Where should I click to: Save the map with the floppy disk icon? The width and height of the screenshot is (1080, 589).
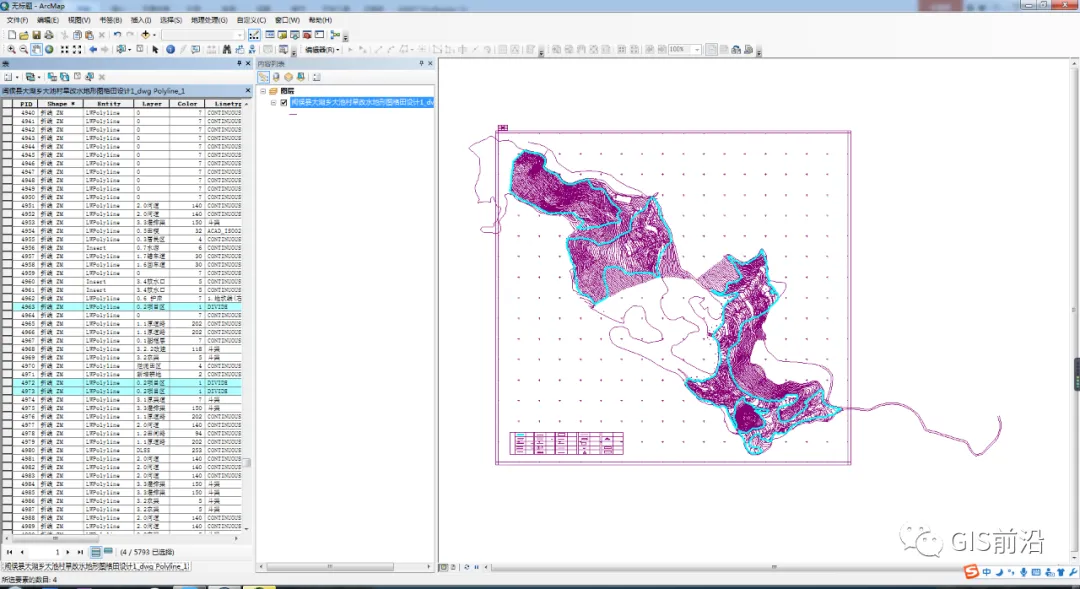pos(37,34)
